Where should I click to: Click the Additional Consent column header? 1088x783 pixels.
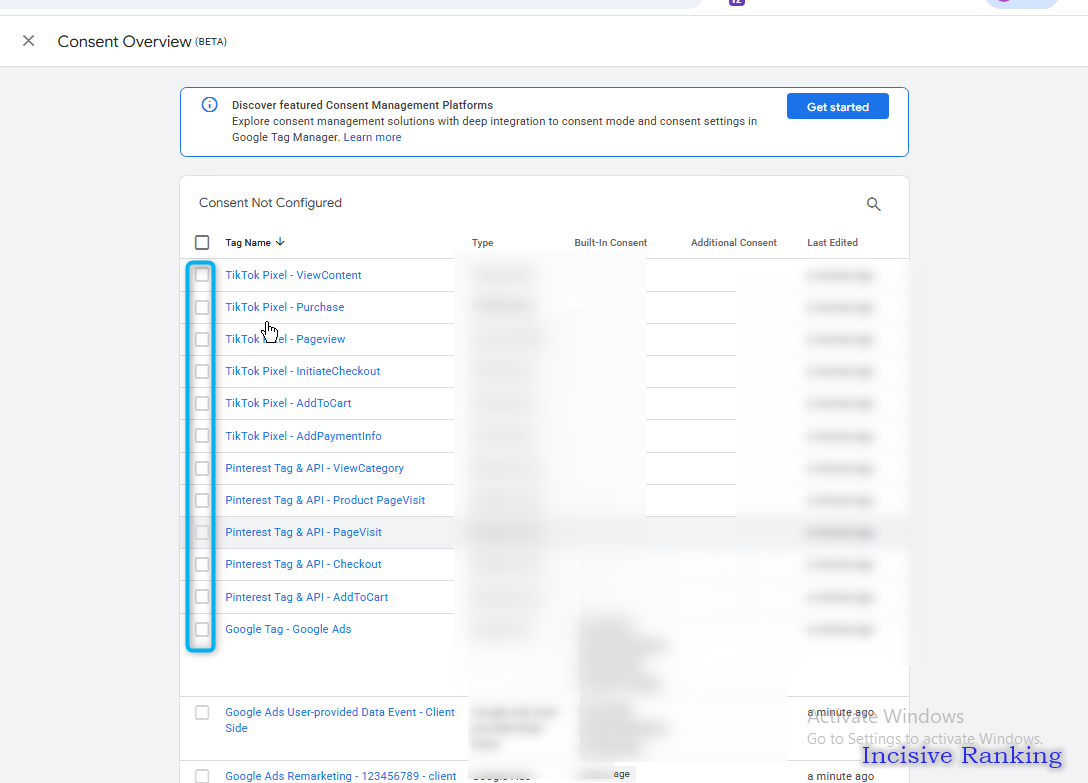coord(733,242)
